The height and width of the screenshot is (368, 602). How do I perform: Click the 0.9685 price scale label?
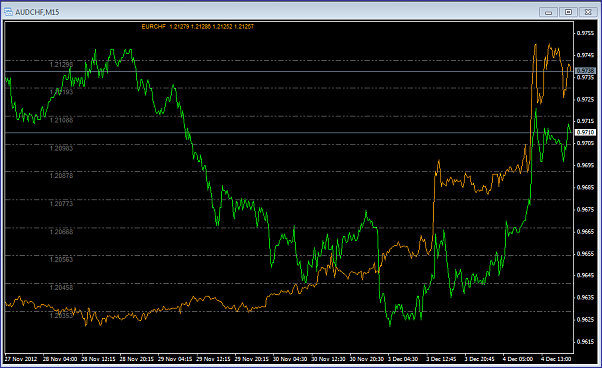(x=585, y=187)
